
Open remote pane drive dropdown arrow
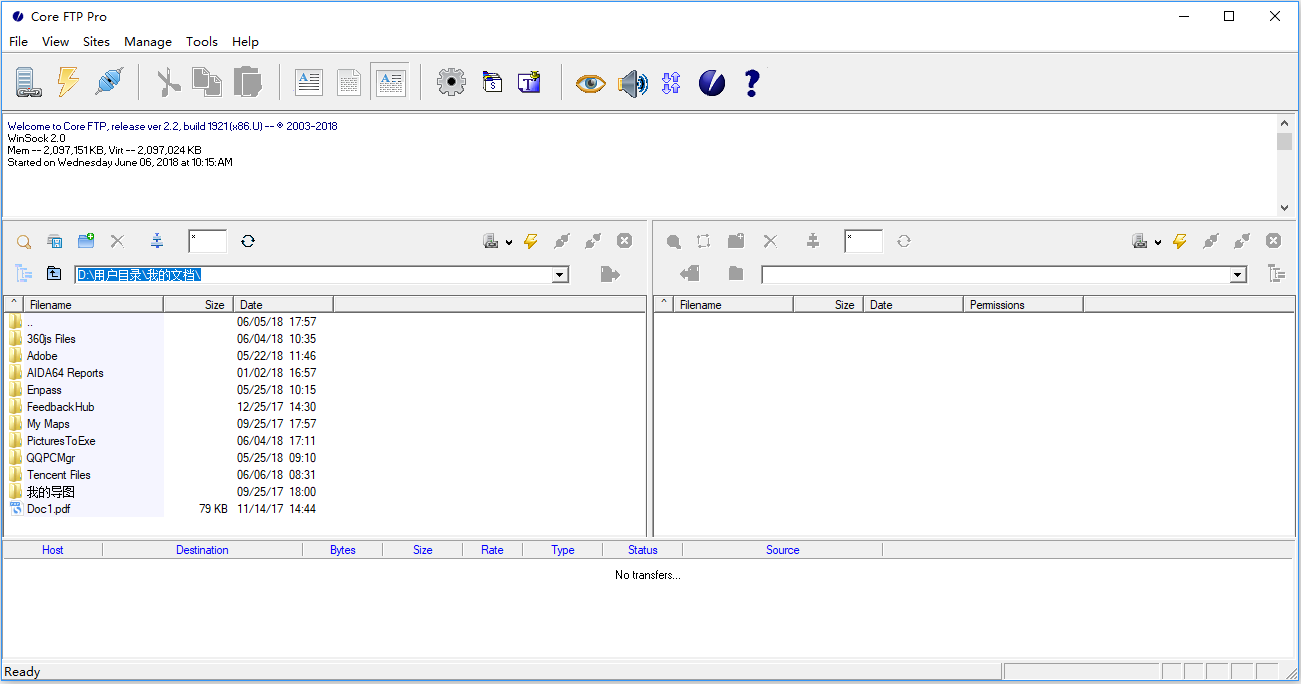pos(1158,242)
